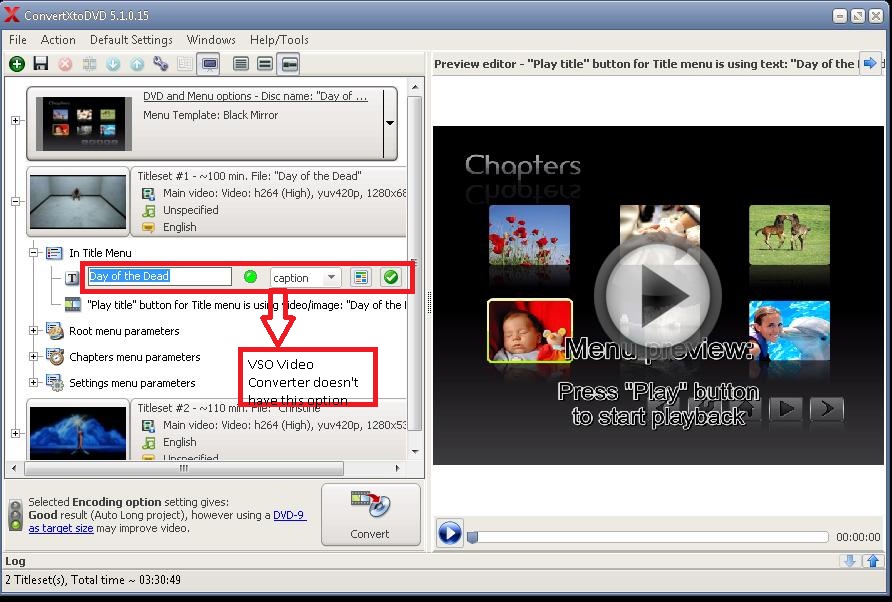Click the In Title Menu list icon
892x602 pixels.
54,253
